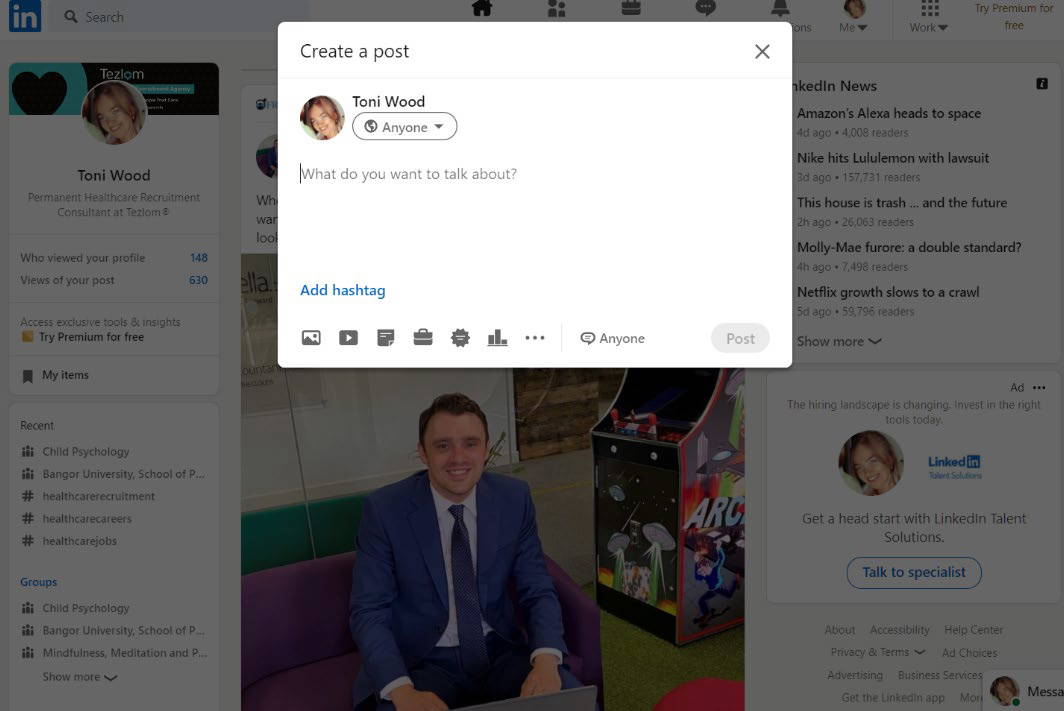This screenshot has height=711, width=1064.
Task: Click the Anyone comment control button
Action: point(613,338)
